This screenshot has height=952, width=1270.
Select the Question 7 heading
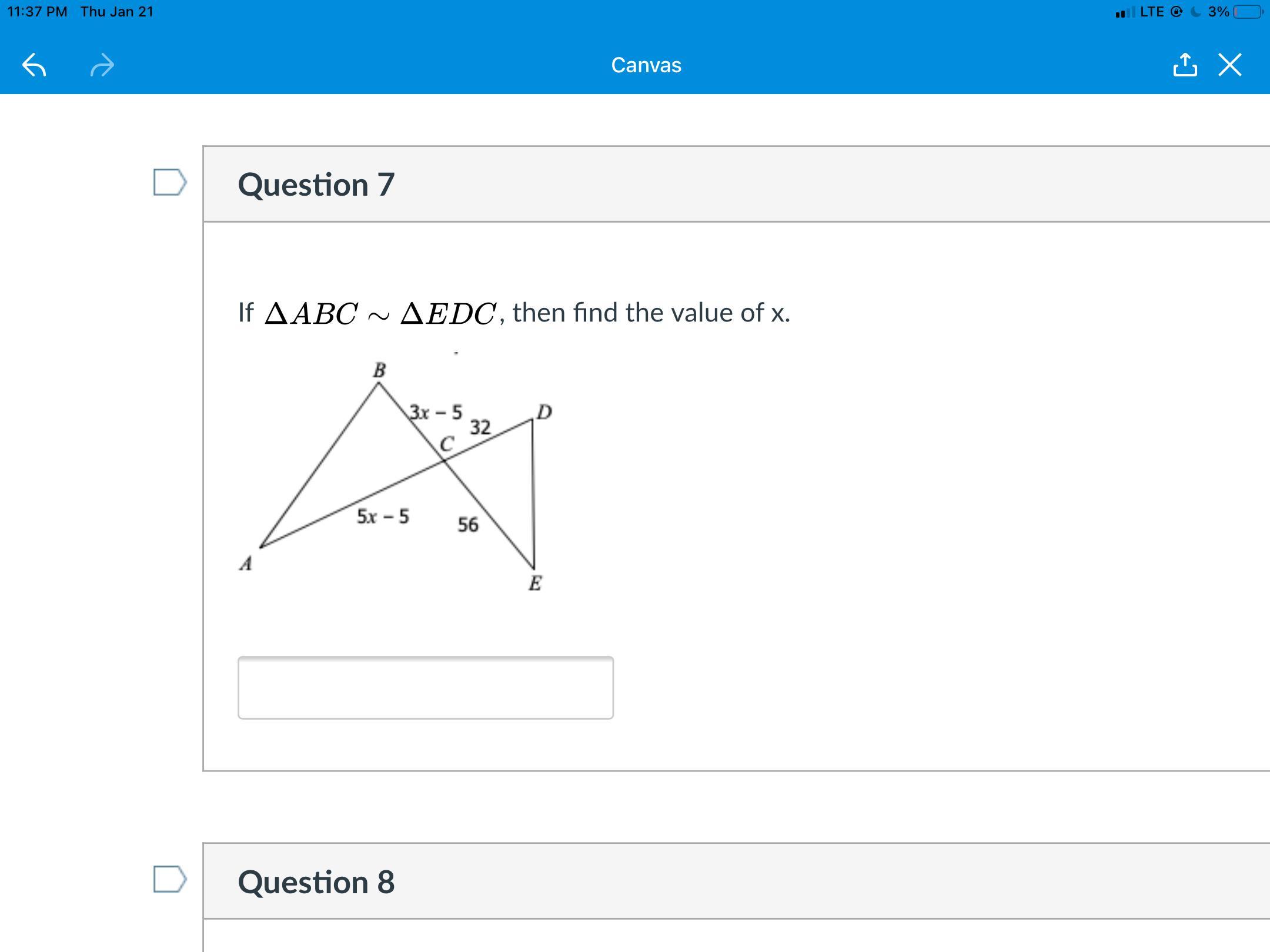pyautogui.click(x=316, y=185)
